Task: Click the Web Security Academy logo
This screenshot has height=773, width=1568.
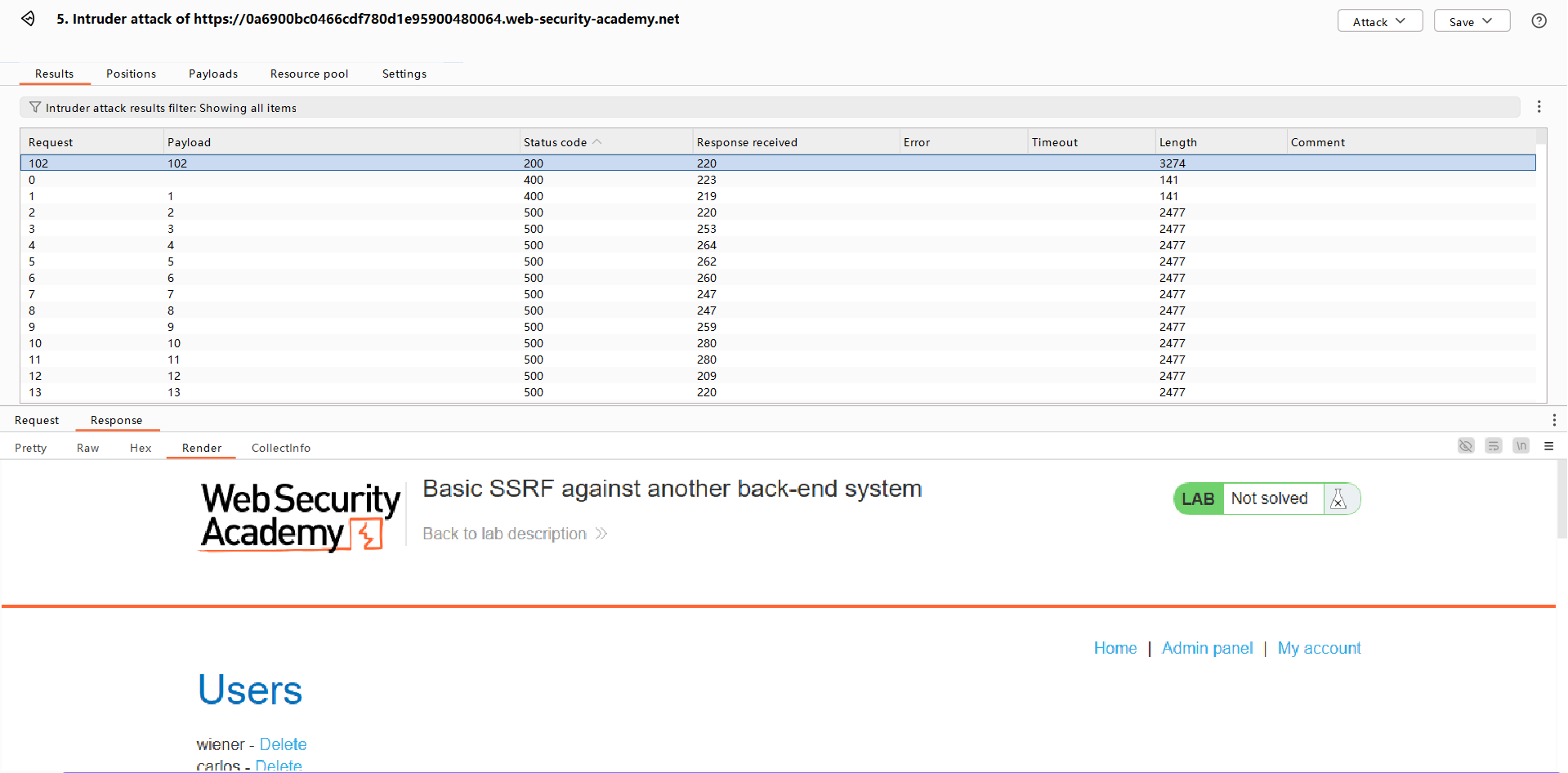Action: click(301, 516)
